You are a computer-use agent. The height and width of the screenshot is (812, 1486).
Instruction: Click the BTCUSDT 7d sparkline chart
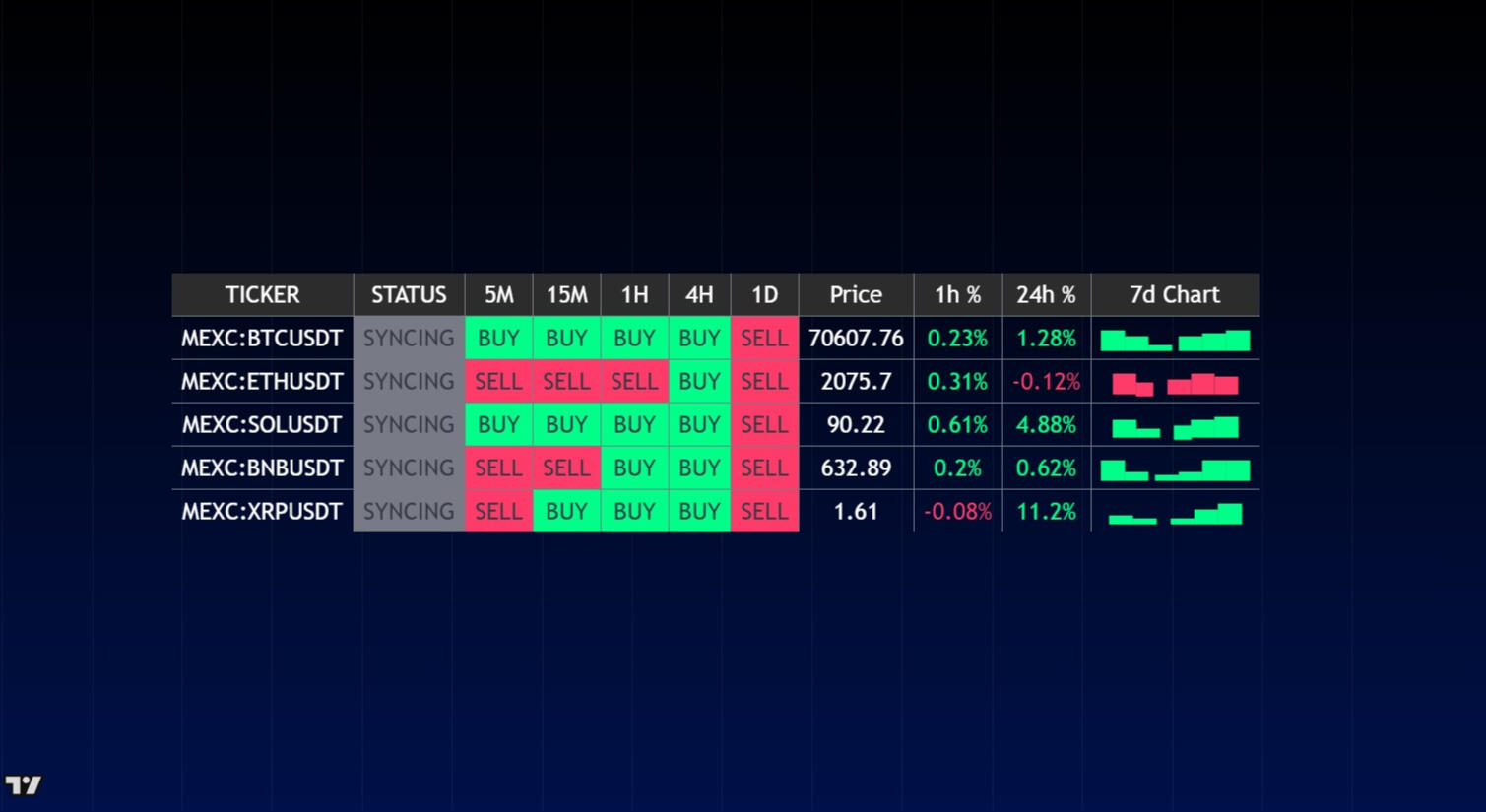(1175, 341)
